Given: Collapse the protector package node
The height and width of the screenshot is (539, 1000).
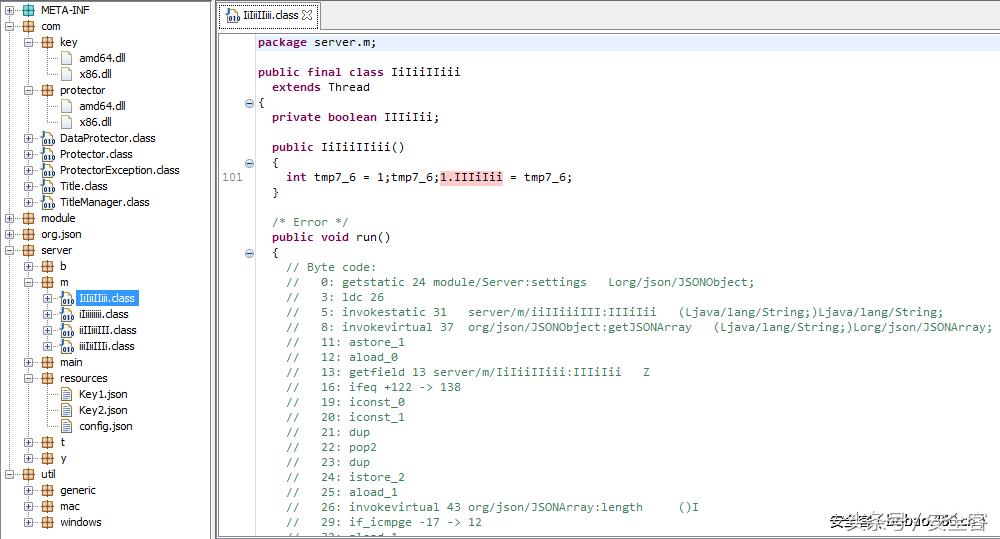Looking at the screenshot, I should [29, 90].
